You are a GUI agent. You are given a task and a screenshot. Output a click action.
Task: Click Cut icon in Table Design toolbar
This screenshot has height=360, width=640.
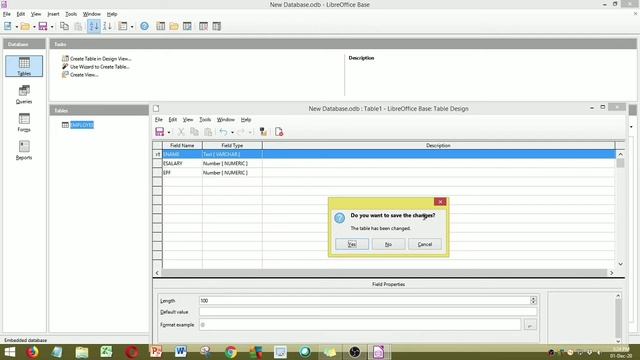[x=181, y=131]
